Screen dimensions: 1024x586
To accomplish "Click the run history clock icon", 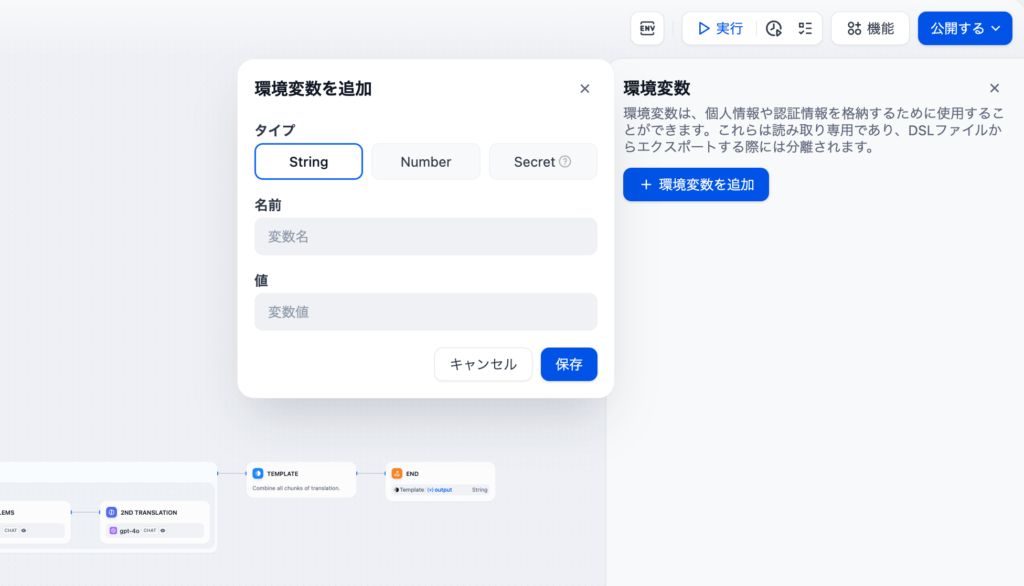I will coord(773,28).
